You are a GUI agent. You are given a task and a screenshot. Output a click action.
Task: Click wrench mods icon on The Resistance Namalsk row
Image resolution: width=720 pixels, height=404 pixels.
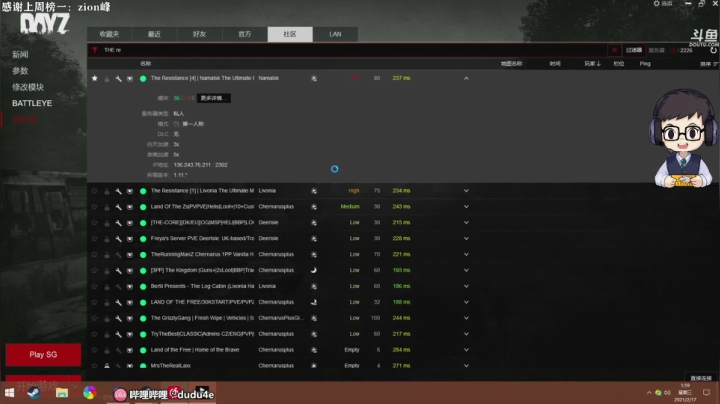point(118,79)
